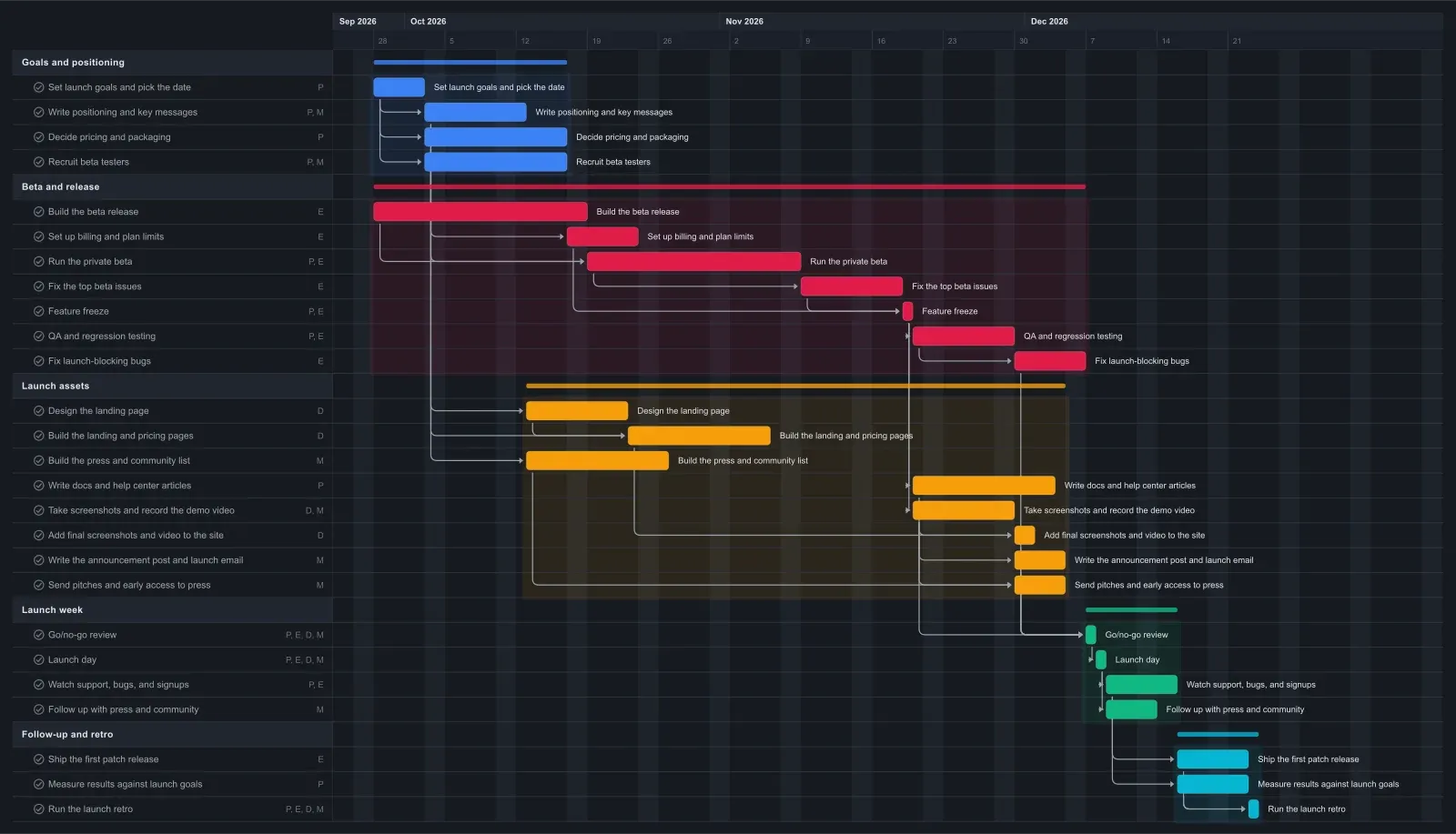Click check icon beside Ship the first patch release
1456x834 pixels.
click(x=39, y=759)
